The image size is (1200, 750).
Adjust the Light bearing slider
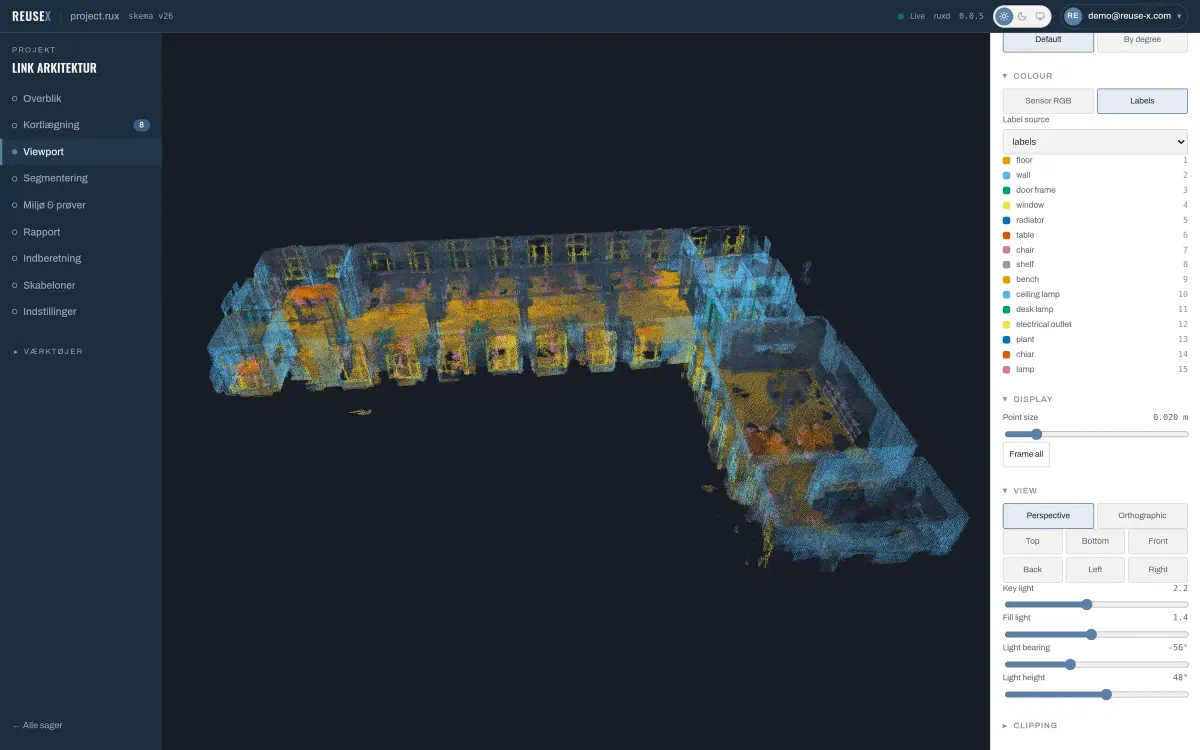click(1095, 664)
